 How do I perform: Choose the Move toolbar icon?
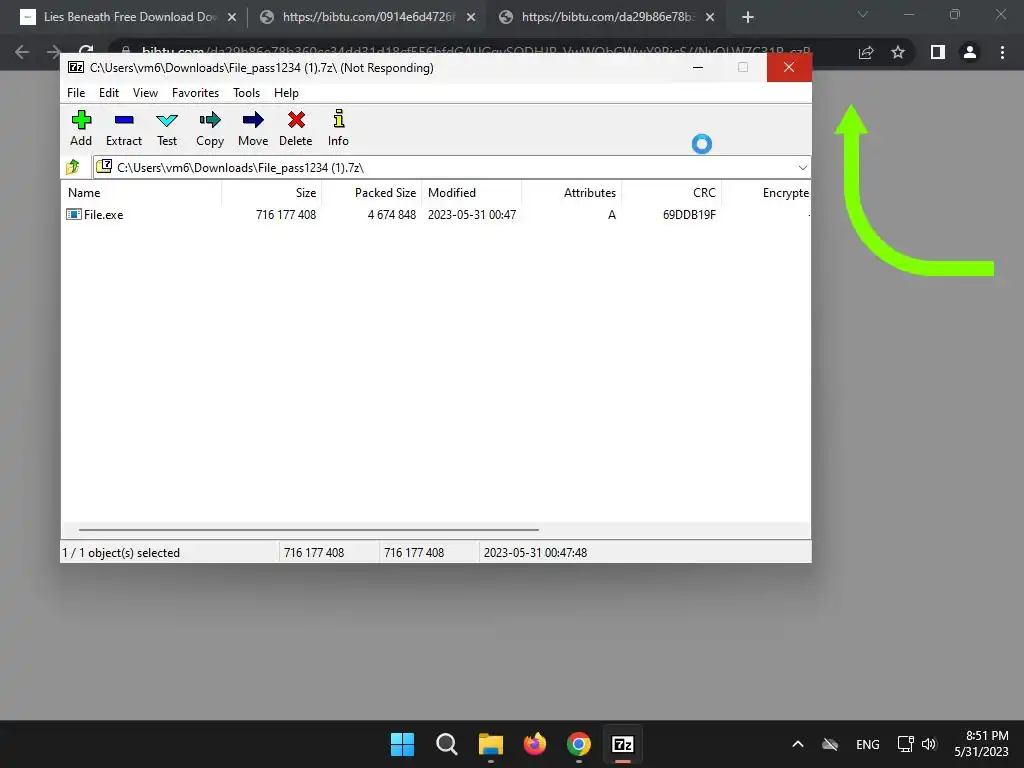(x=253, y=128)
